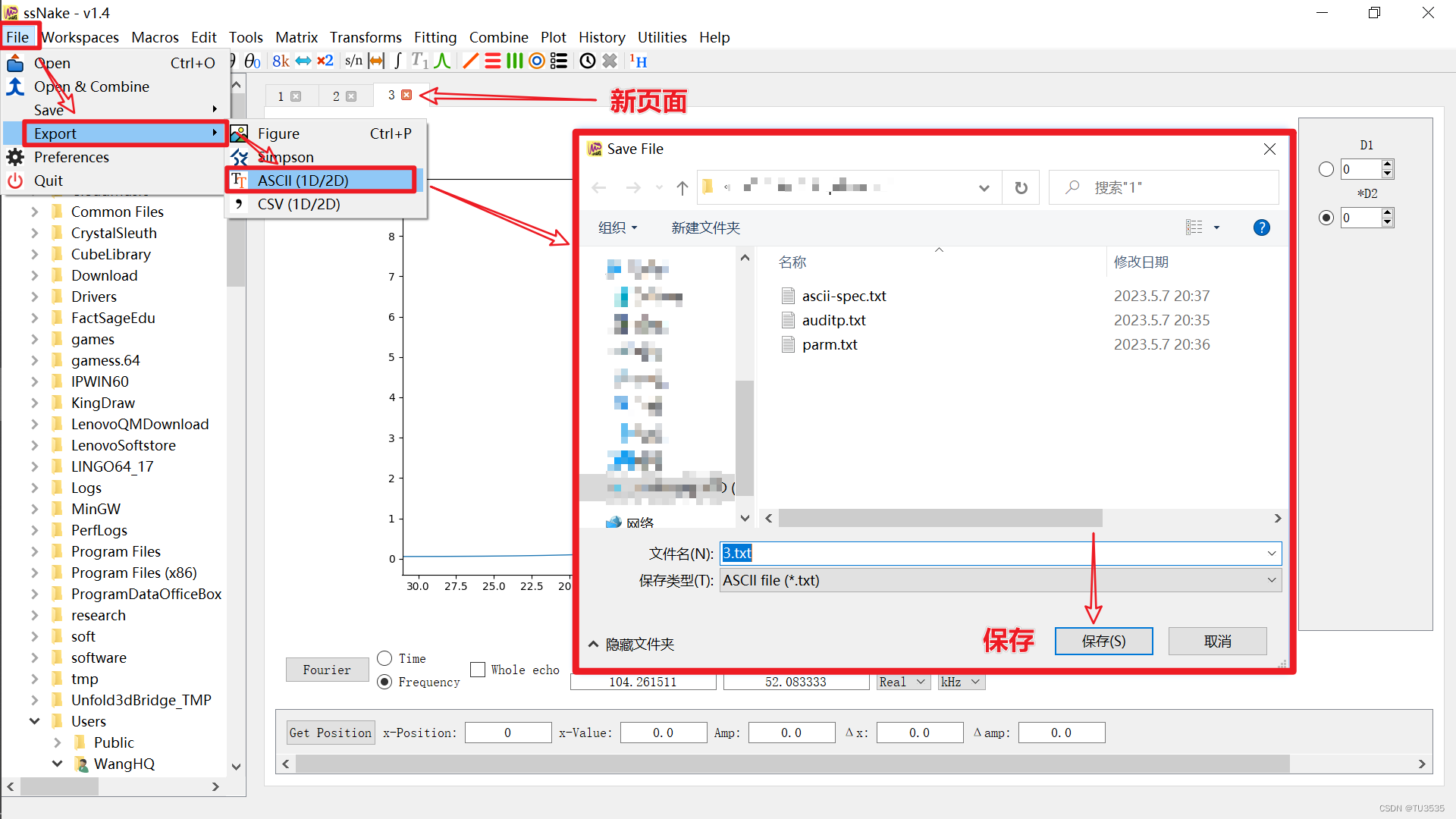
Task: Click the integral tool icon
Action: coord(398,61)
